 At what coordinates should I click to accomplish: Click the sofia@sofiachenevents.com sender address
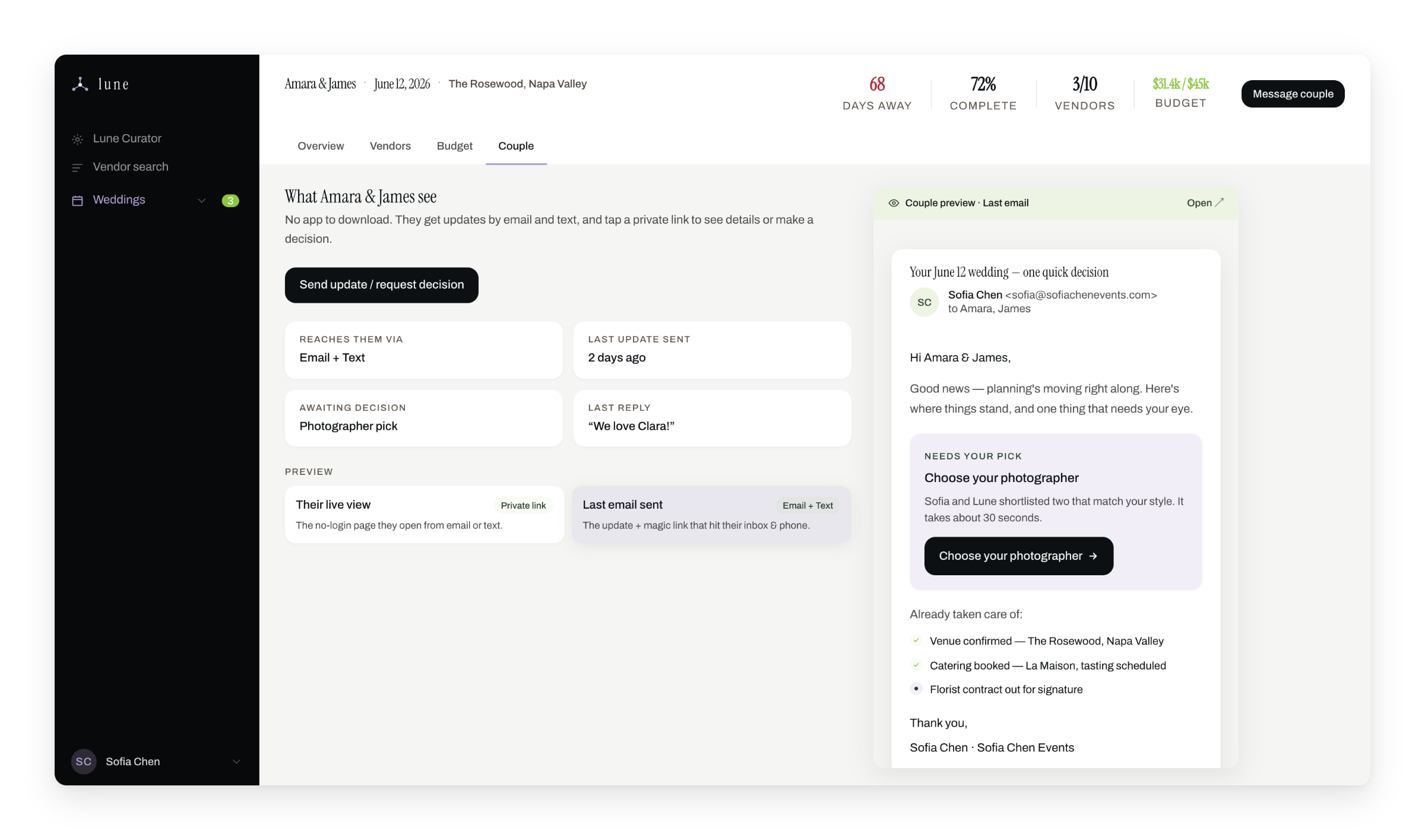pyautogui.click(x=1081, y=295)
